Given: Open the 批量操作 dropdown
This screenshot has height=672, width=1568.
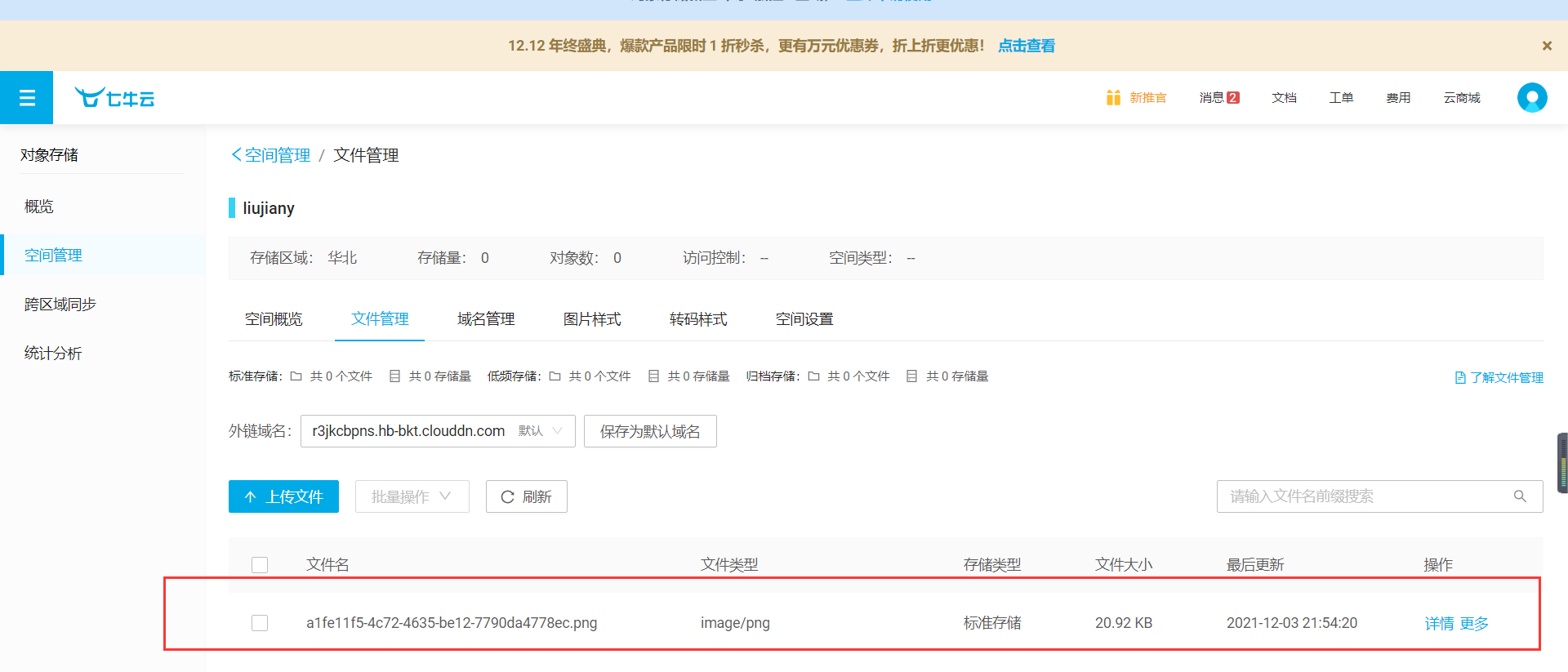Looking at the screenshot, I should pyautogui.click(x=412, y=496).
